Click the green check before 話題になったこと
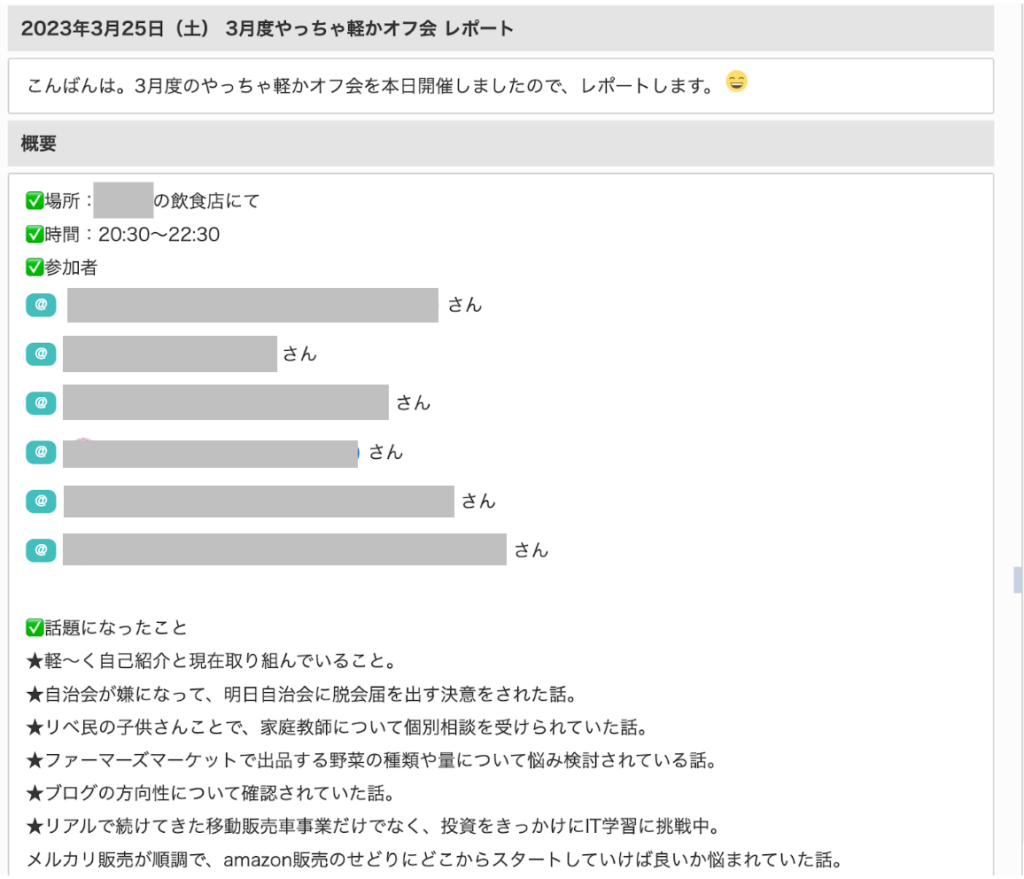Viewport: 1024px width, 879px height. click(35, 628)
